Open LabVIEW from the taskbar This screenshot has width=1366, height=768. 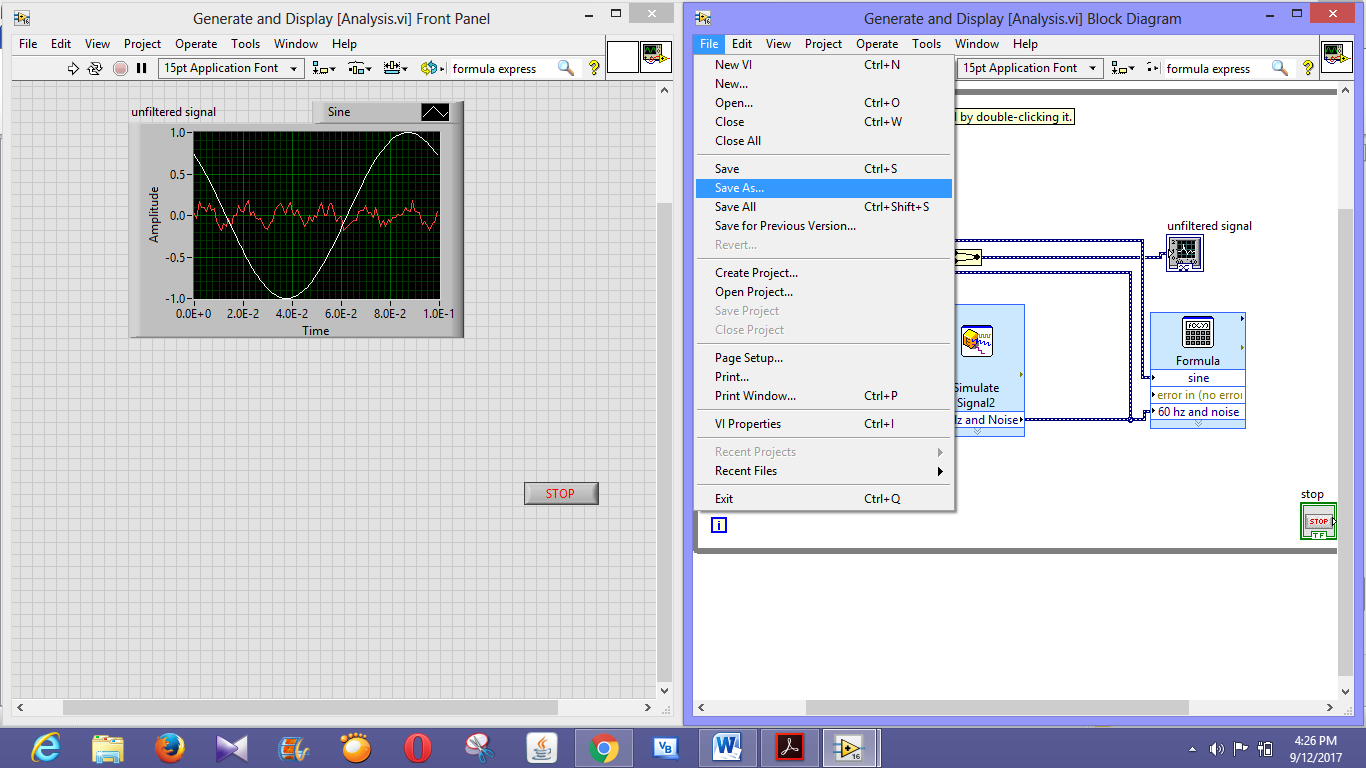click(x=851, y=747)
